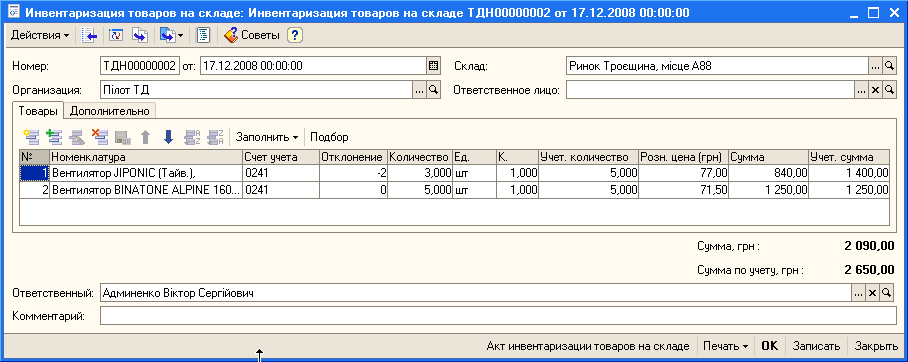This screenshot has width=908, height=362.
Task: Click the Номер field ТДН00000002
Action: click(x=139, y=66)
